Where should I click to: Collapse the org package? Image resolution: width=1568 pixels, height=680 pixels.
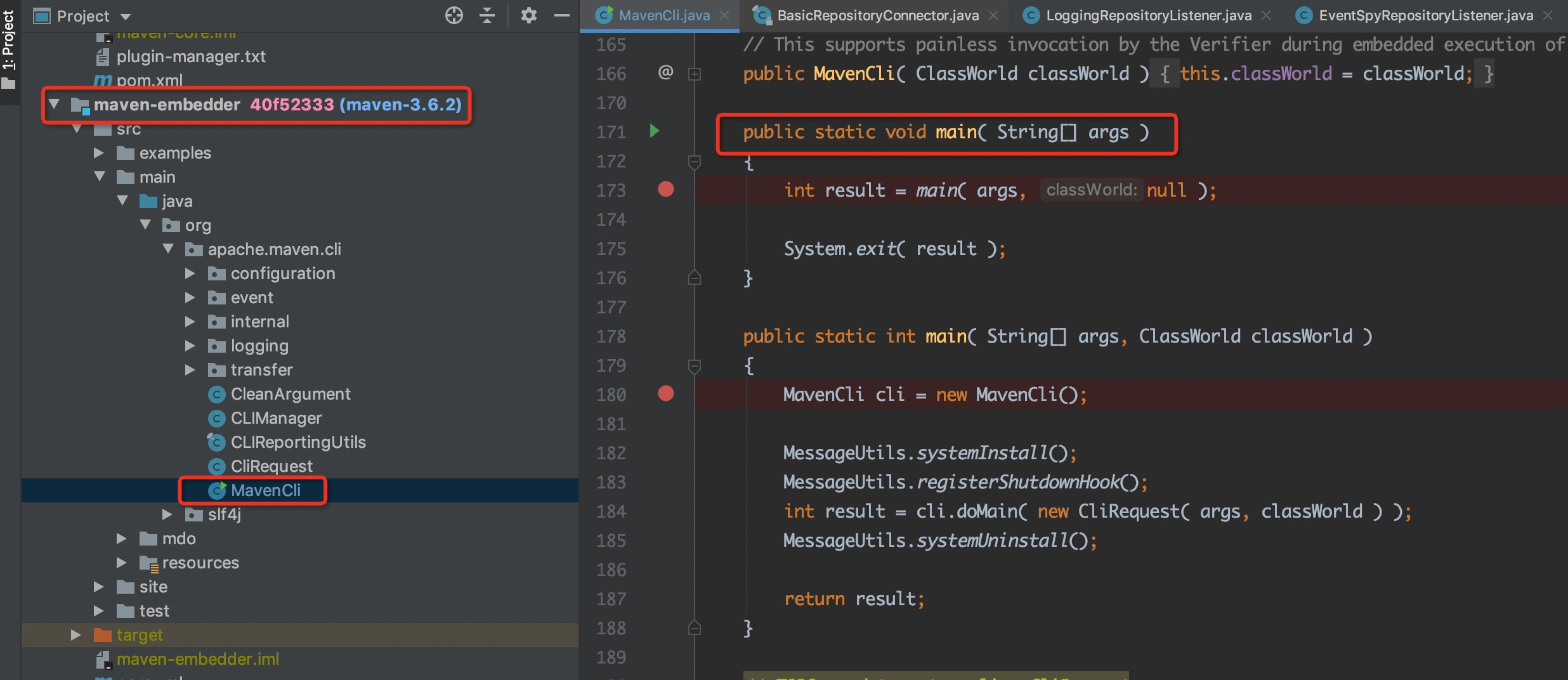point(145,225)
